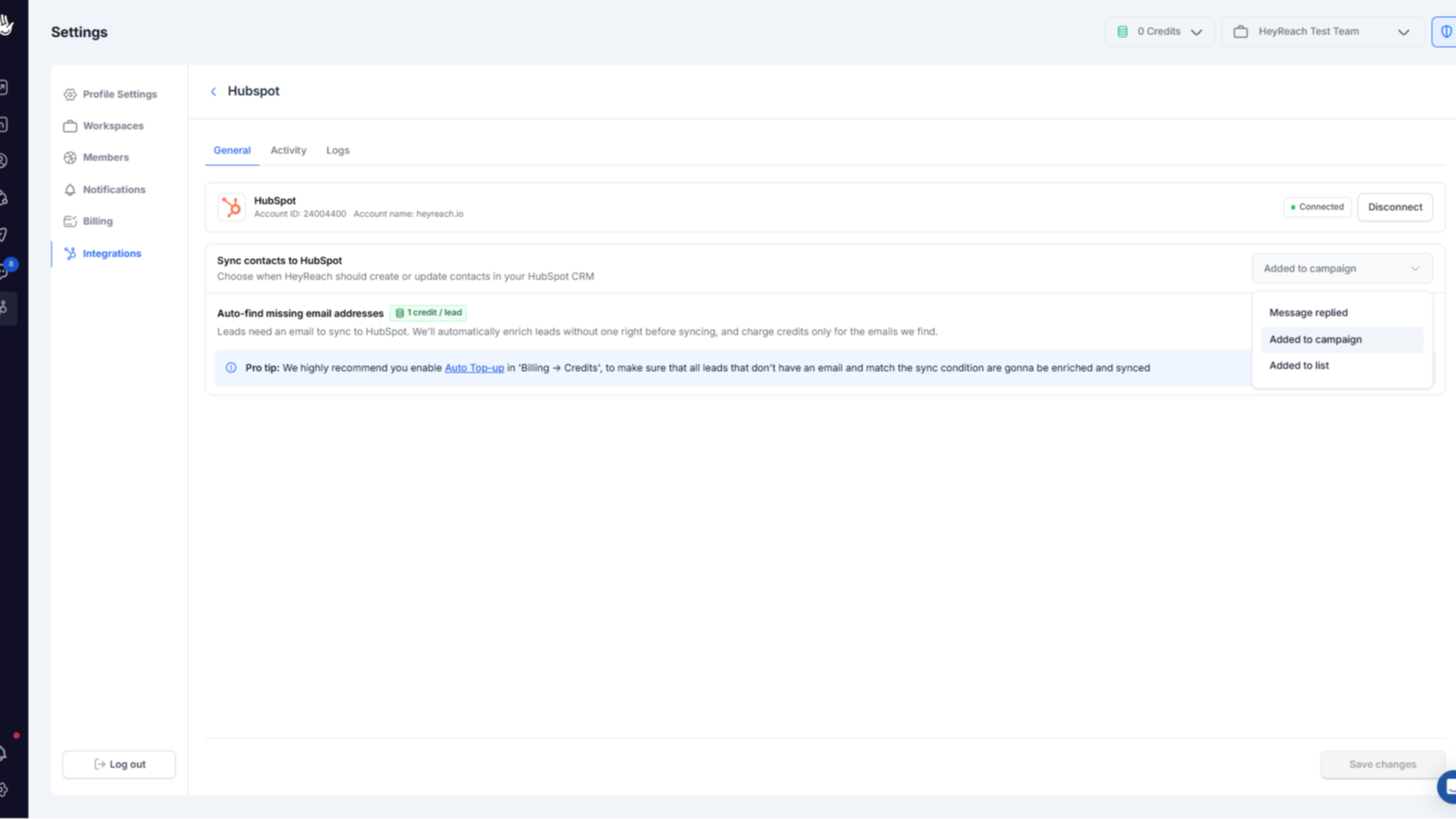This screenshot has height=819, width=1456.
Task: Follow the Auto Top-up link
Action: 474,368
